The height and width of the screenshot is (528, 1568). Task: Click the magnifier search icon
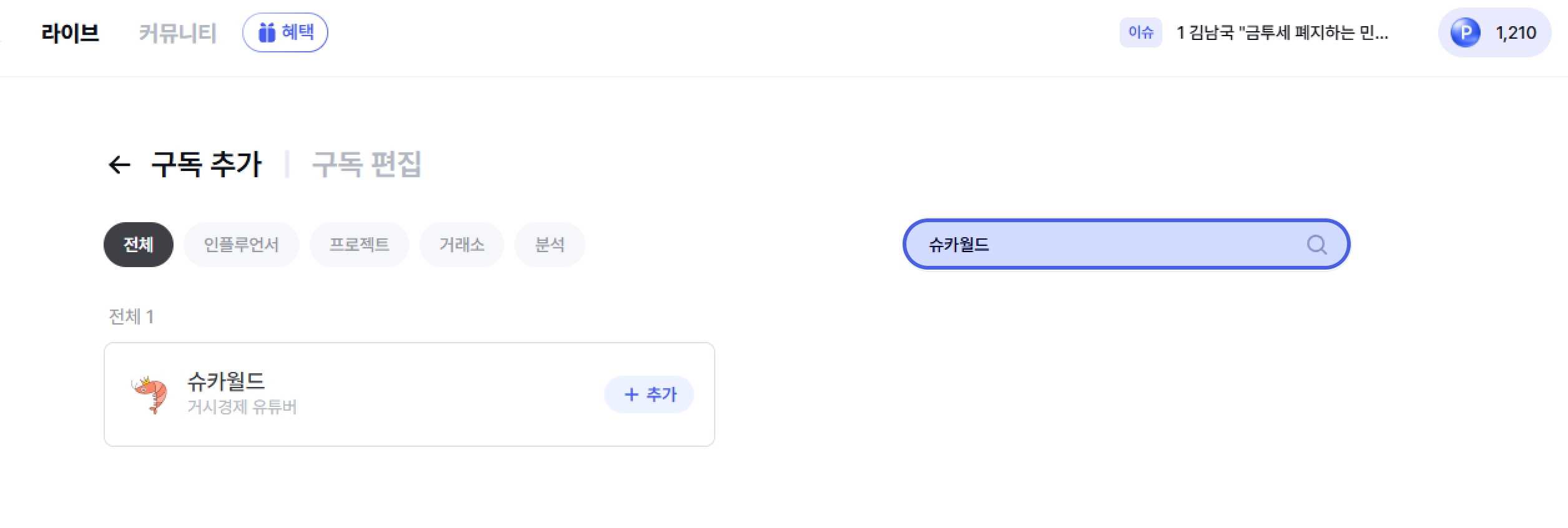click(1316, 245)
